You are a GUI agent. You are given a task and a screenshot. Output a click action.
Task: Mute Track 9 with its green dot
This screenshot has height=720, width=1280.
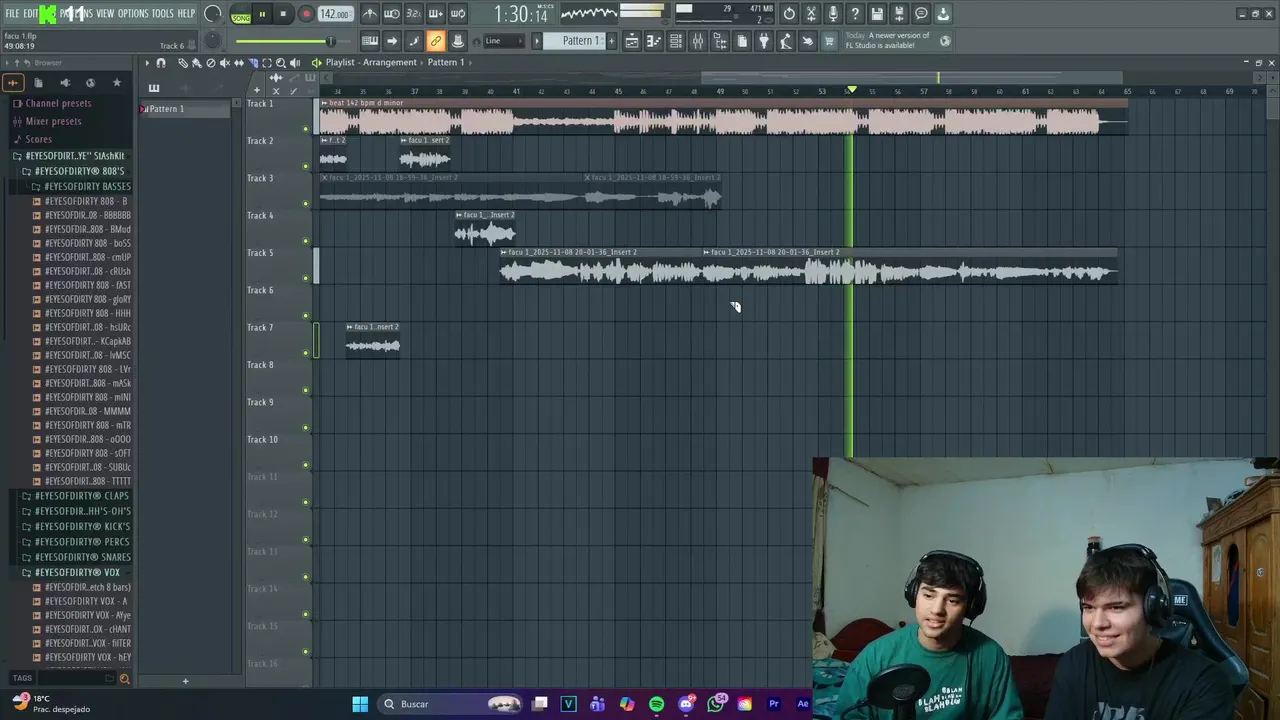pyautogui.click(x=306, y=428)
